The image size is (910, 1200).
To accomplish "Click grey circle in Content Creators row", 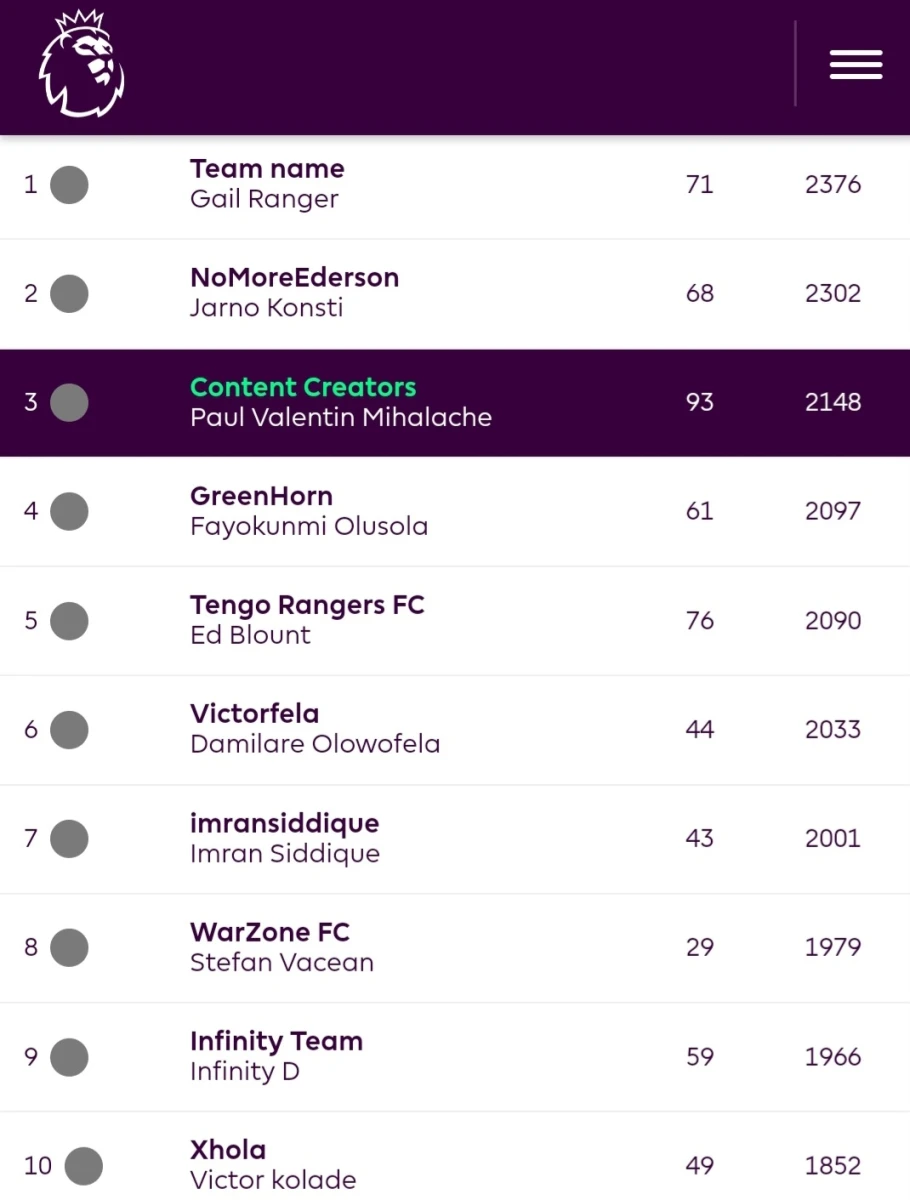I will coord(69,403).
